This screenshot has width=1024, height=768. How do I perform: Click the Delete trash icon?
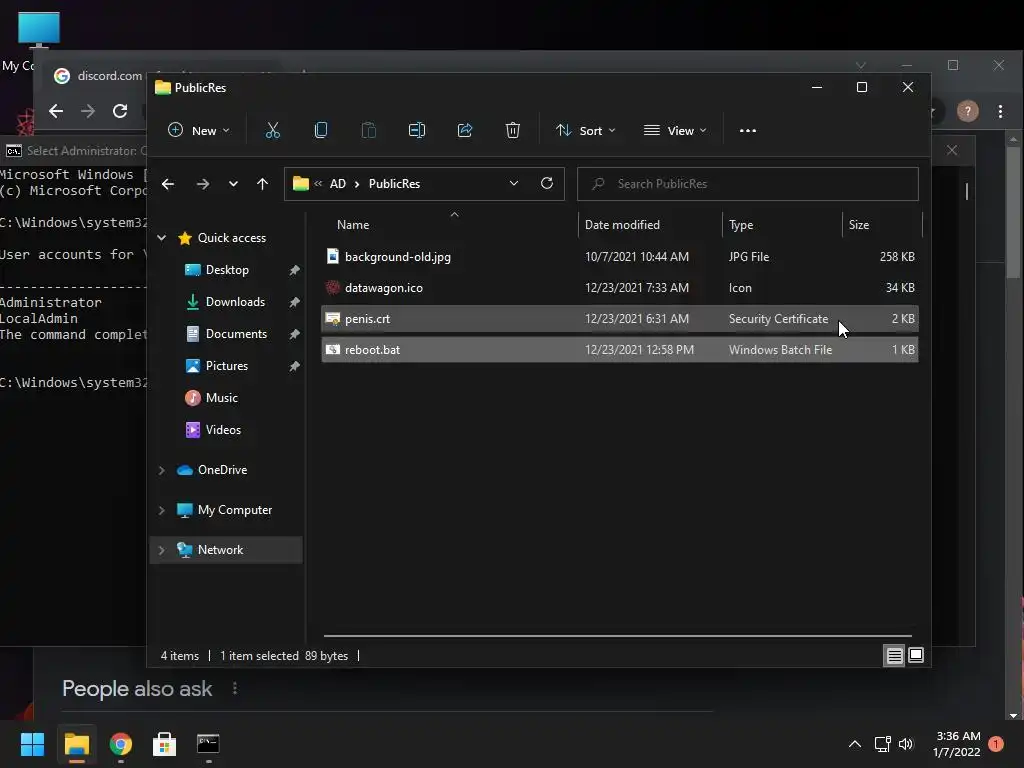pyautogui.click(x=513, y=131)
